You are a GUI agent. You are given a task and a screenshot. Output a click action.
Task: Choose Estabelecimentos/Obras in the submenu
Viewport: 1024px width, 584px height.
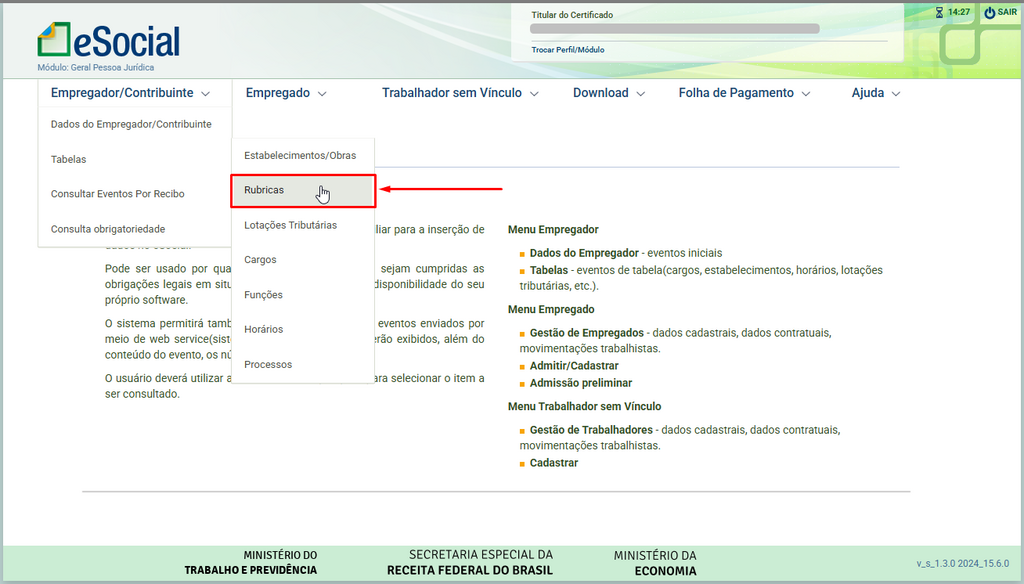(300, 155)
